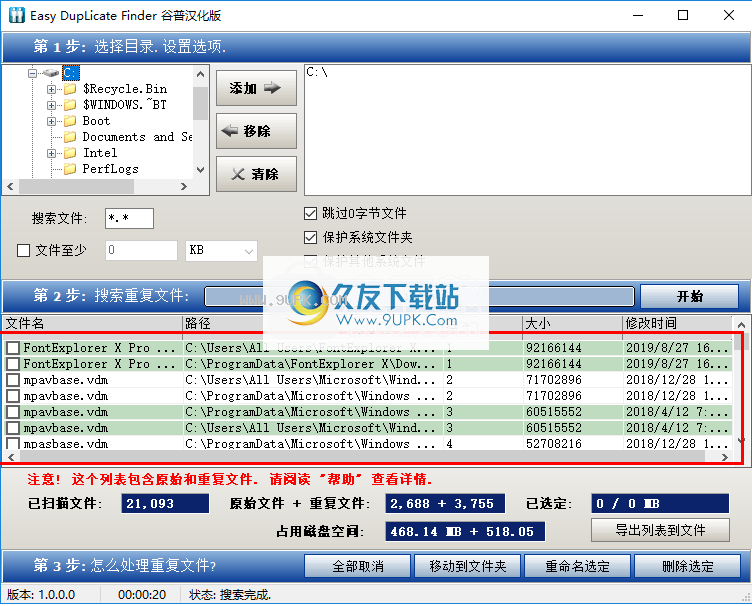Click results list horizontal scroll right arrow
The image size is (752, 606).
[725, 457]
